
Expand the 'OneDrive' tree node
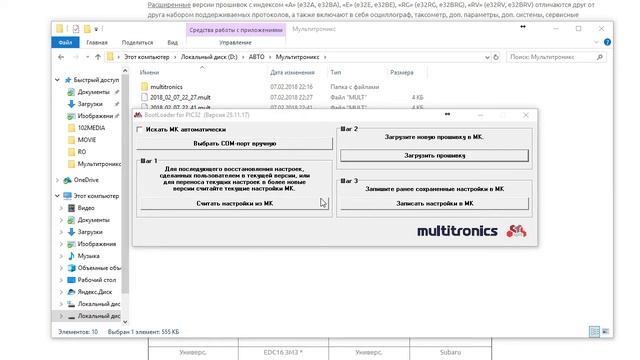[x=57, y=180]
